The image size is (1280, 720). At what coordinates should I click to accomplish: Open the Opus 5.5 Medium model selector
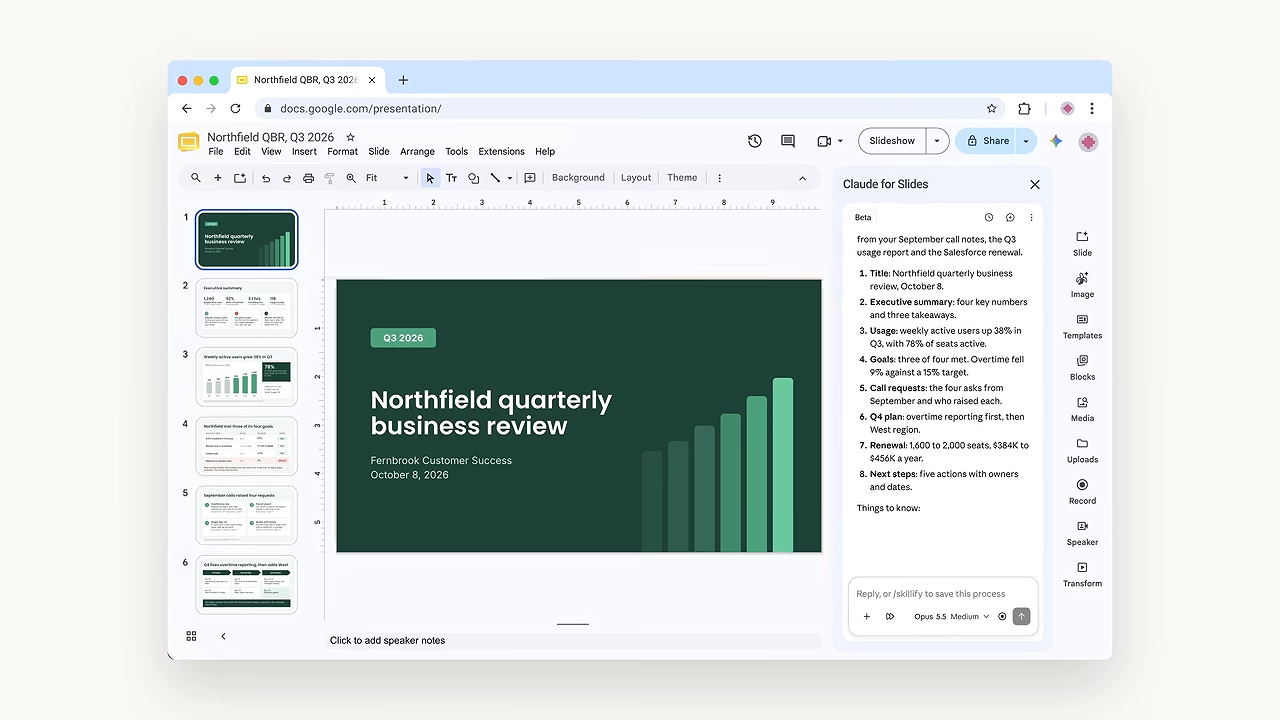[x=951, y=617]
